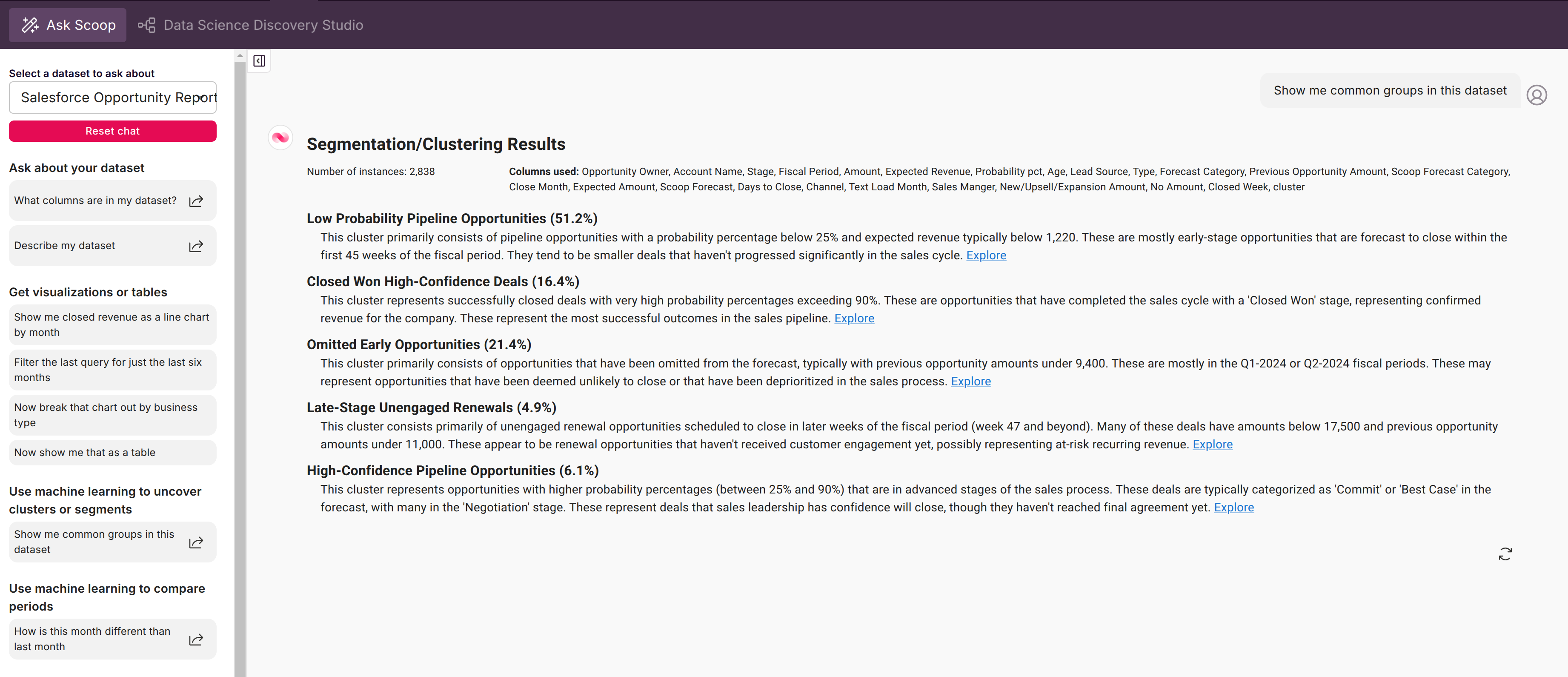Open the Salesforce Opportunity Report dataset dropdown
Viewport: 1568px width, 677px height.
point(113,98)
